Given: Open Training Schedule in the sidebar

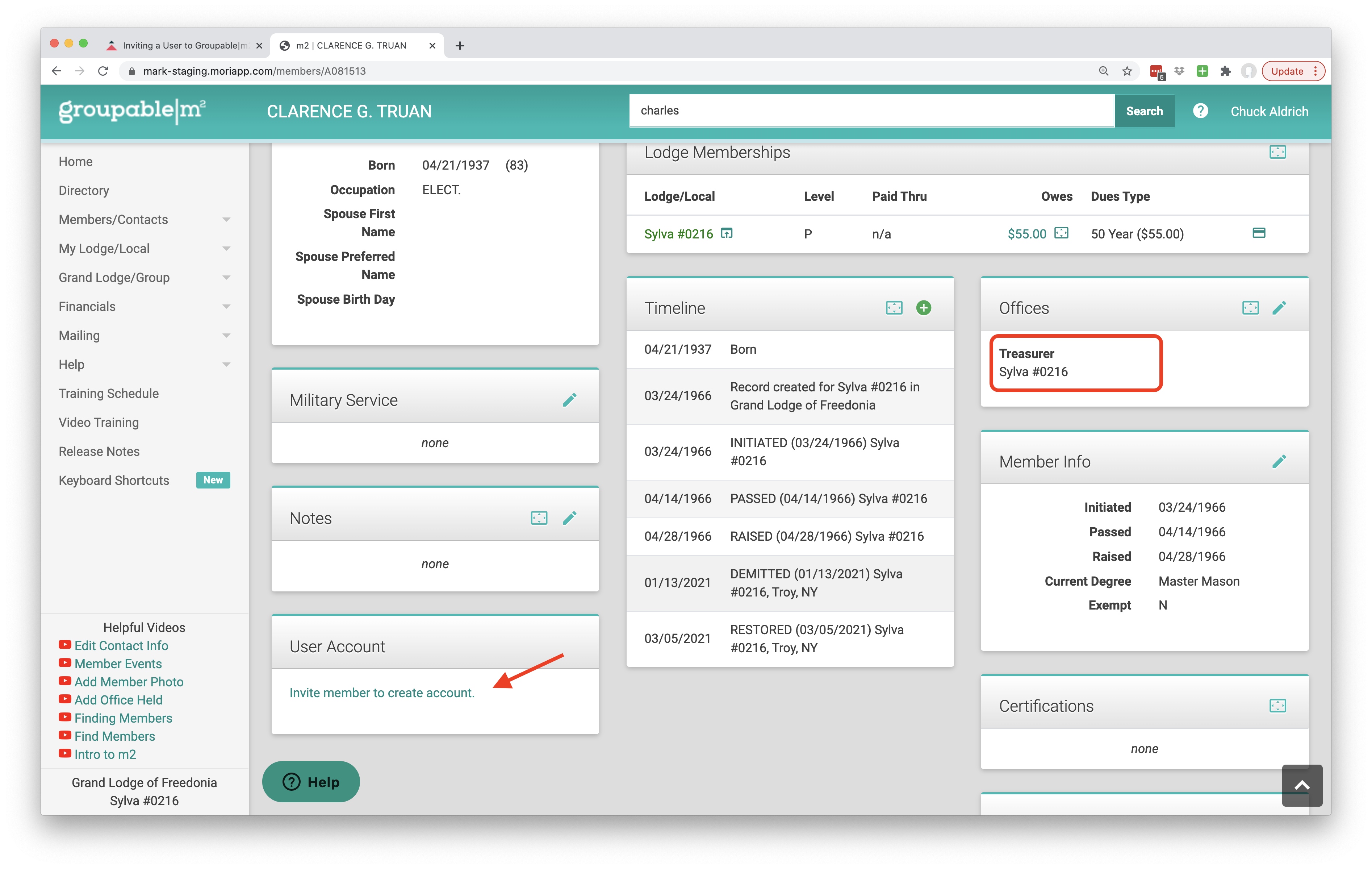Looking at the screenshot, I should pyautogui.click(x=109, y=394).
